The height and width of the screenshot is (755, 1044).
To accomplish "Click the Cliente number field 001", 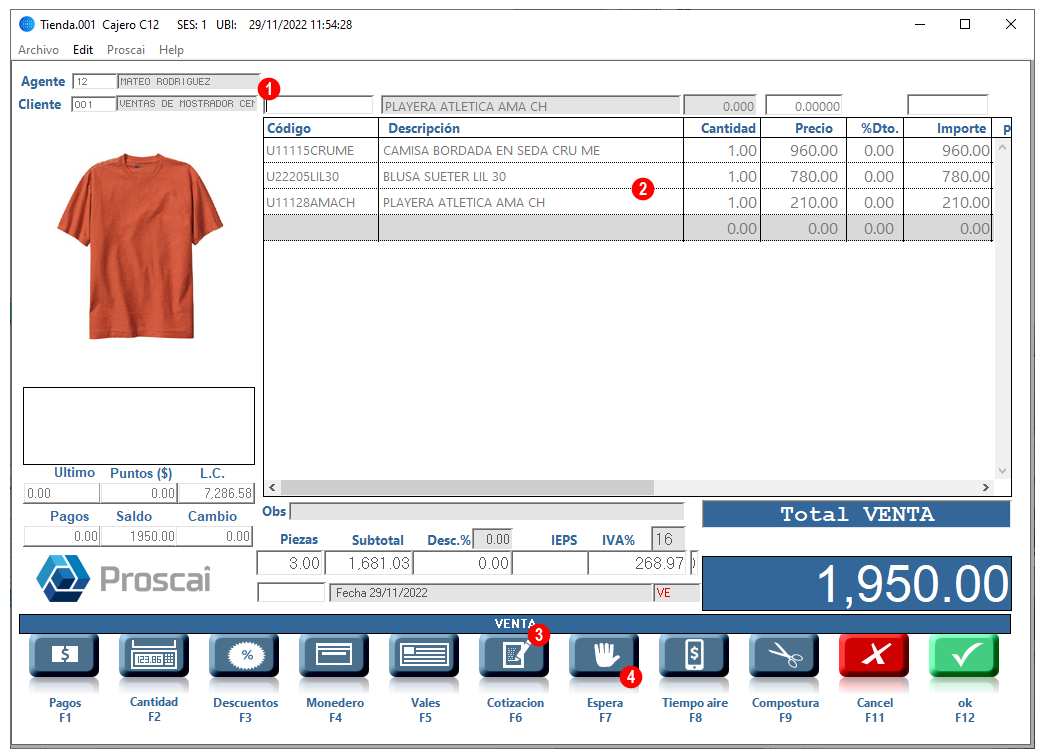I will click(x=93, y=105).
